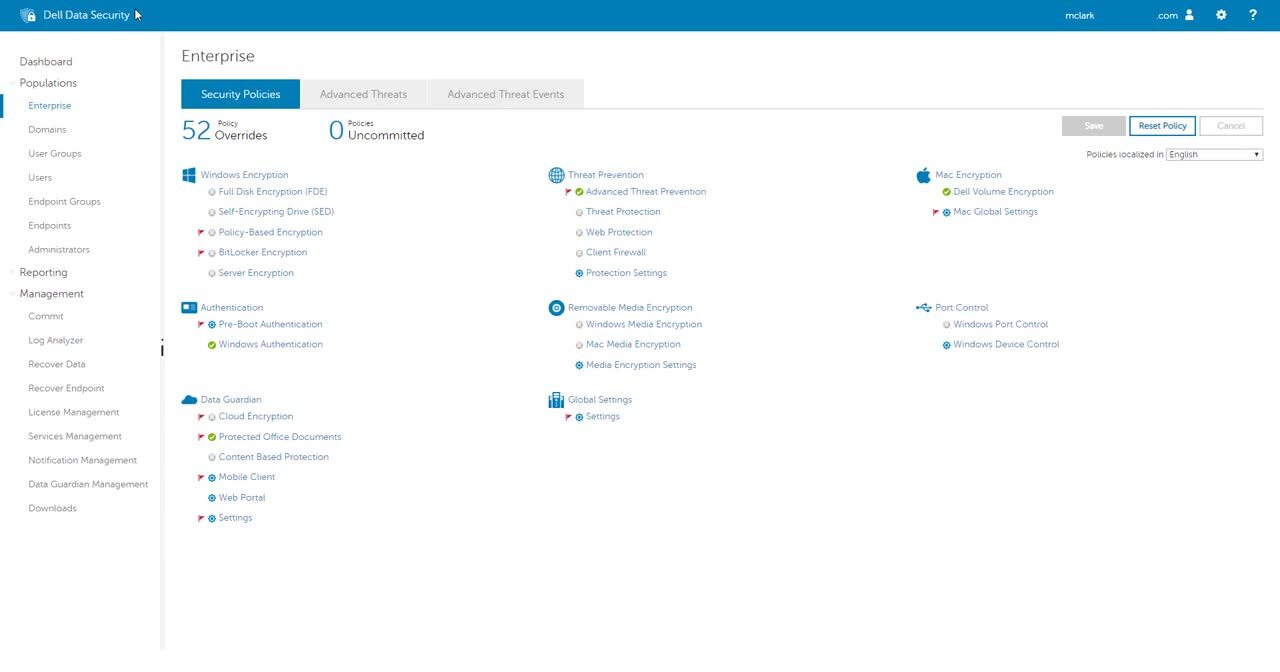Switch to the Security Policies tab
The width and height of the screenshot is (1280, 672).
click(x=240, y=94)
